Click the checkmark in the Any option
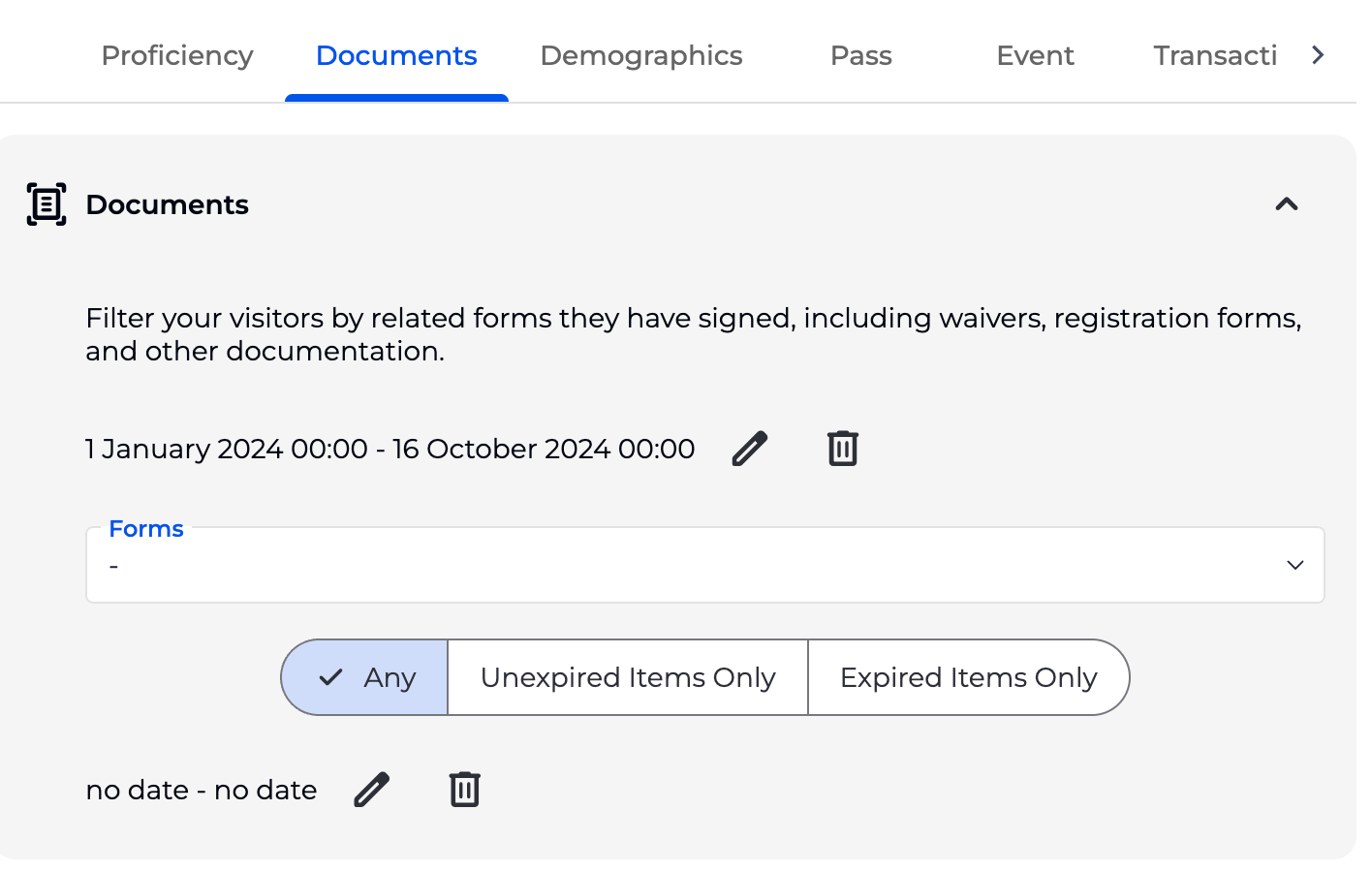Image resolution: width=1372 pixels, height=872 pixels. [x=331, y=677]
